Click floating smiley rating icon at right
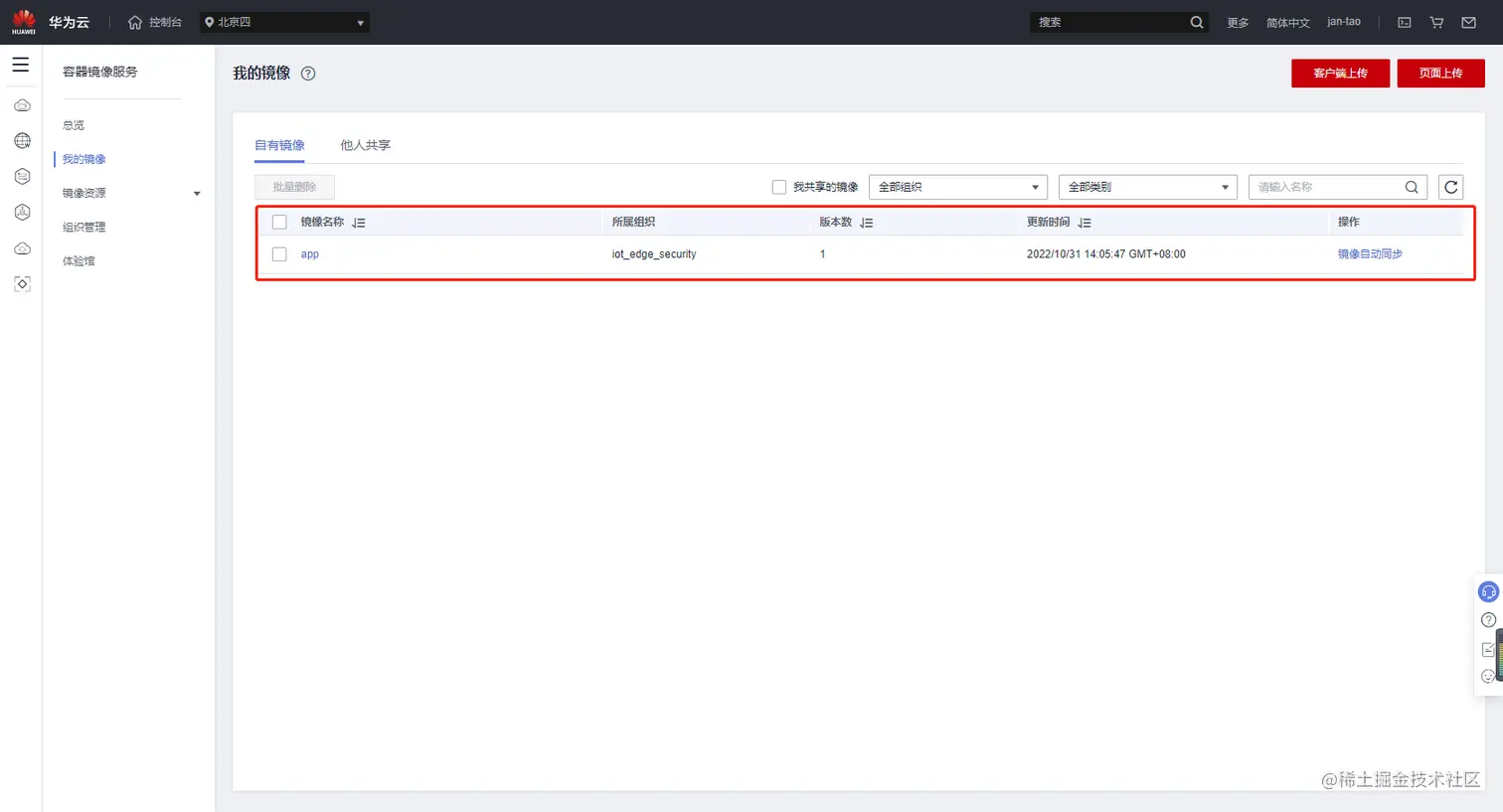Viewport: 1503px width, 812px height. [1488, 677]
